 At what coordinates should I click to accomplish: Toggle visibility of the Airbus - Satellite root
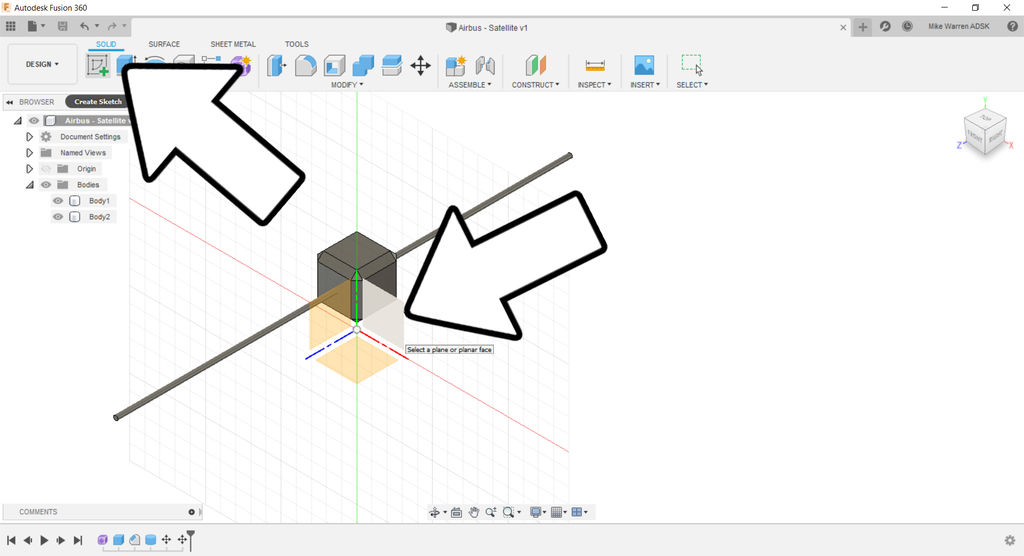pos(34,120)
